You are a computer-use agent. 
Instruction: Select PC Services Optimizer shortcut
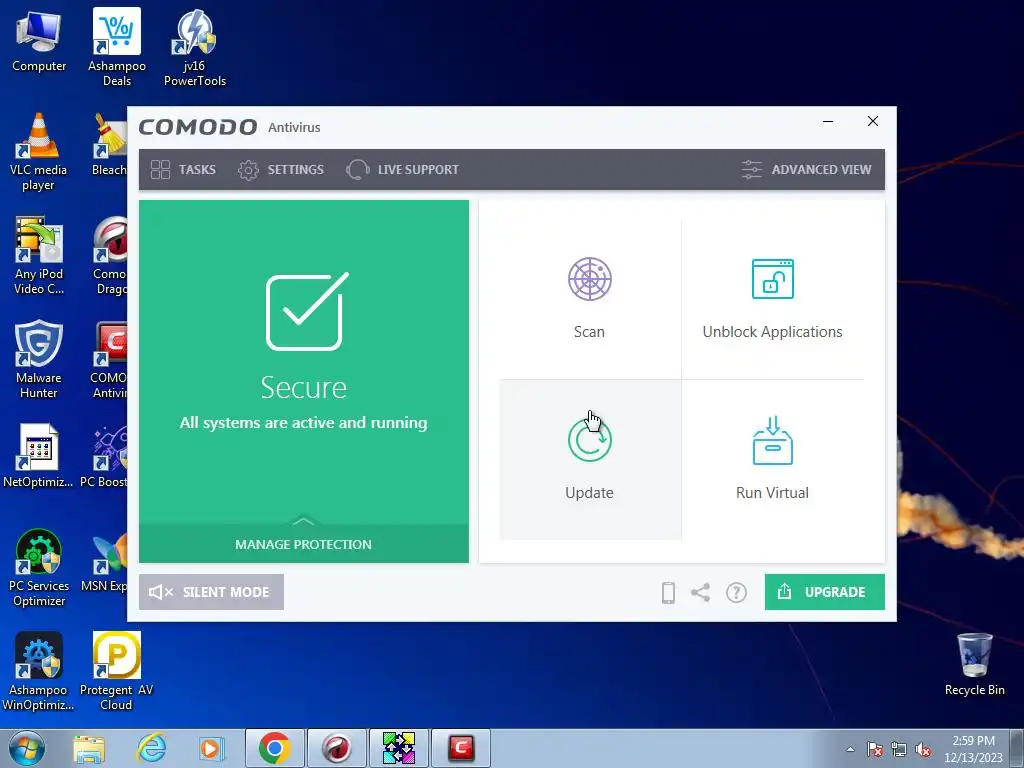tap(39, 568)
